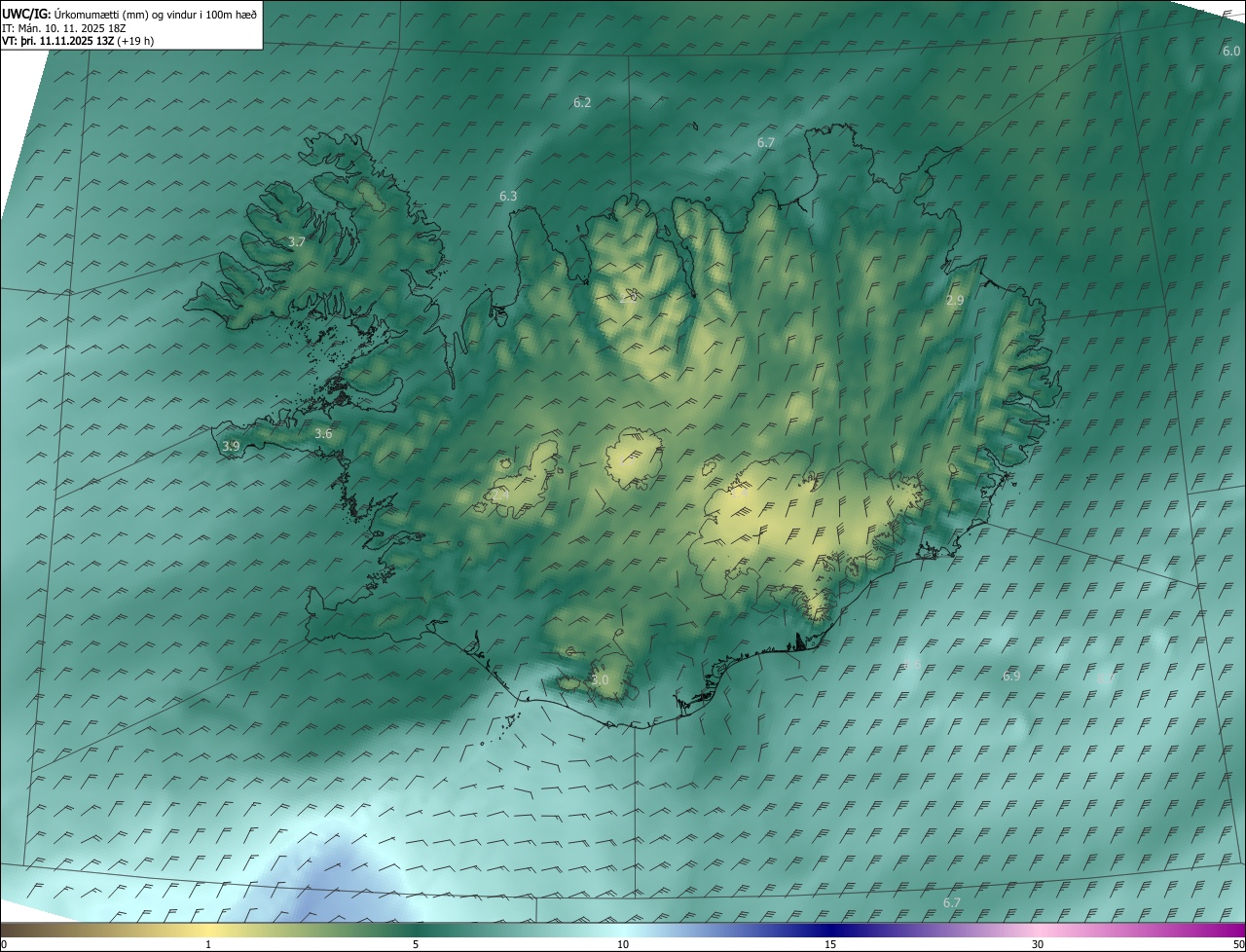Select the 3.0 label on the southern glacier

click(x=600, y=679)
